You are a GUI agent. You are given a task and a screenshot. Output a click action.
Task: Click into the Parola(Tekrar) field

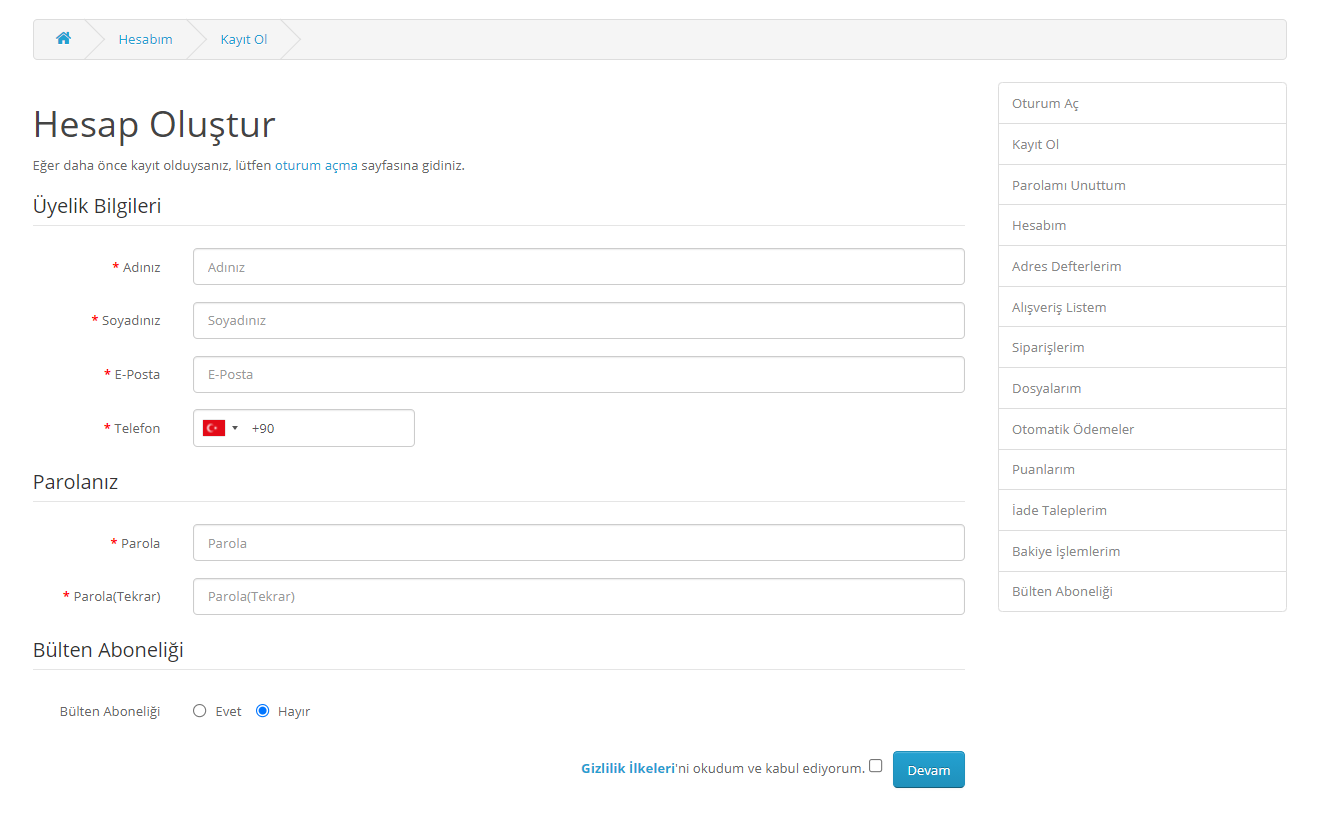tap(579, 596)
